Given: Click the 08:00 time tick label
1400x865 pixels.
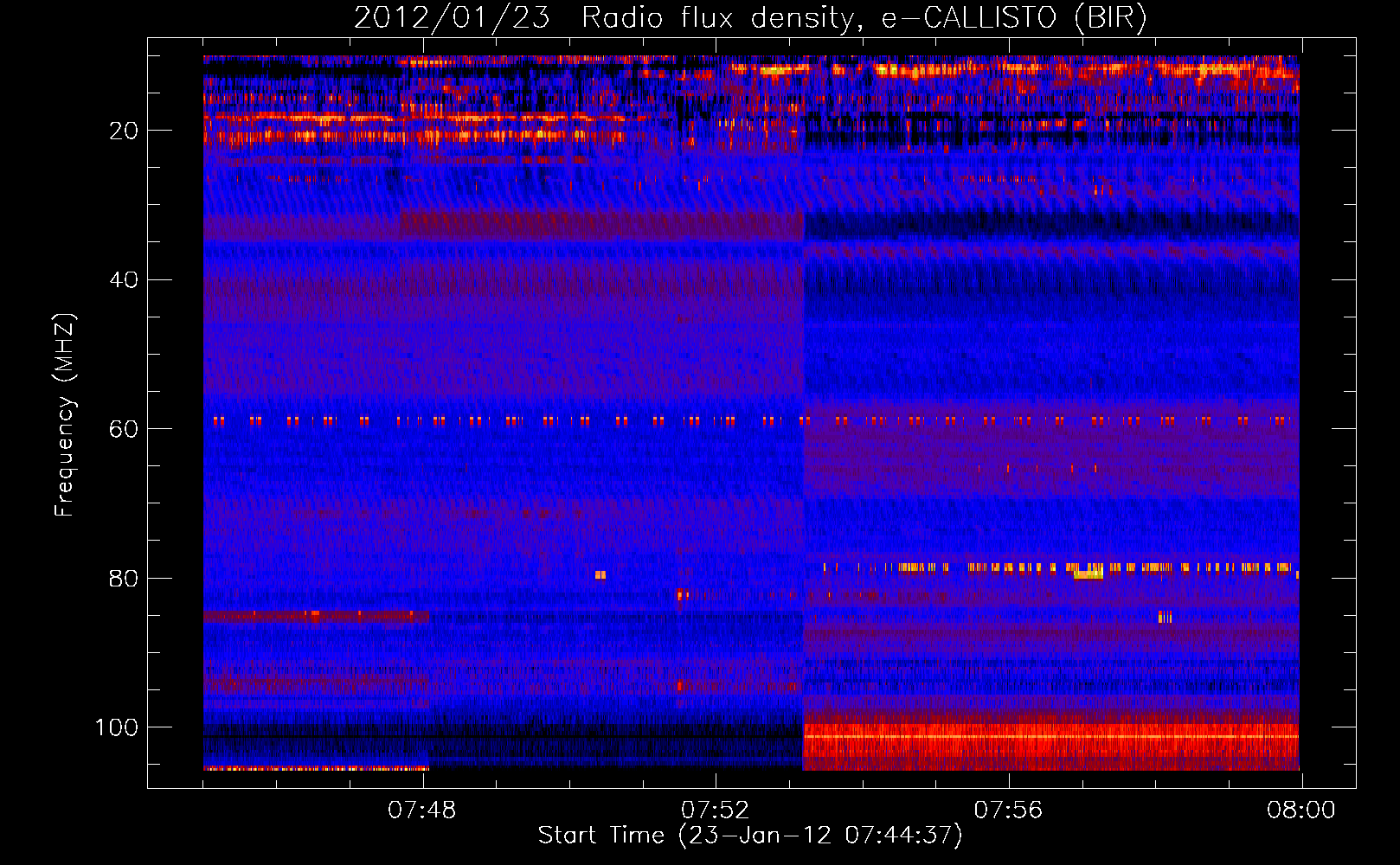Looking at the screenshot, I should (1301, 811).
